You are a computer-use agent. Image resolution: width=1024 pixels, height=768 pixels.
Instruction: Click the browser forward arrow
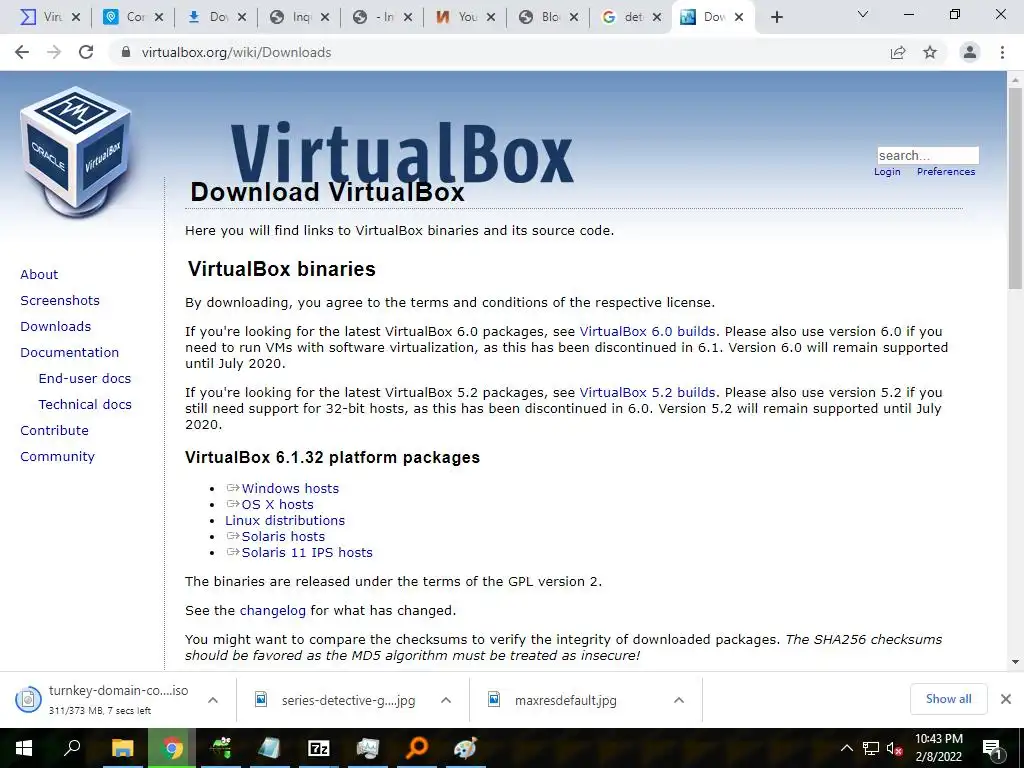tap(54, 52)
